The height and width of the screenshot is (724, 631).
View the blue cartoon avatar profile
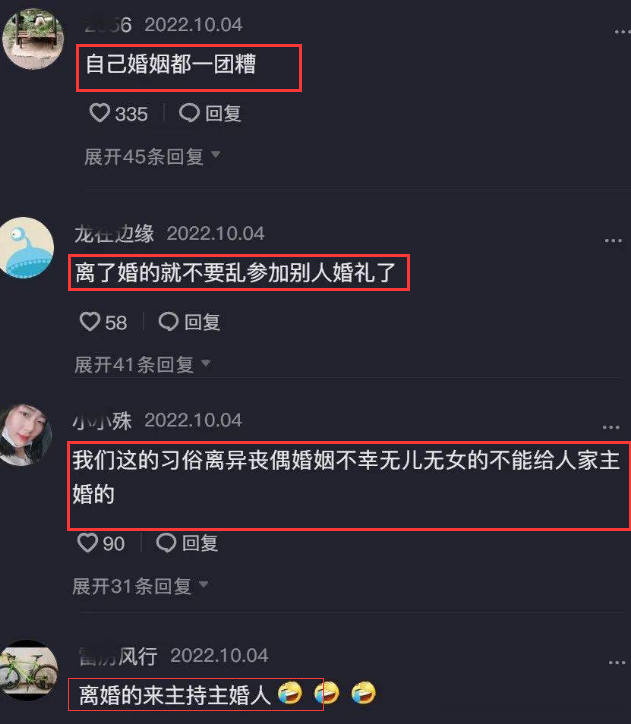tap(27, 248)
